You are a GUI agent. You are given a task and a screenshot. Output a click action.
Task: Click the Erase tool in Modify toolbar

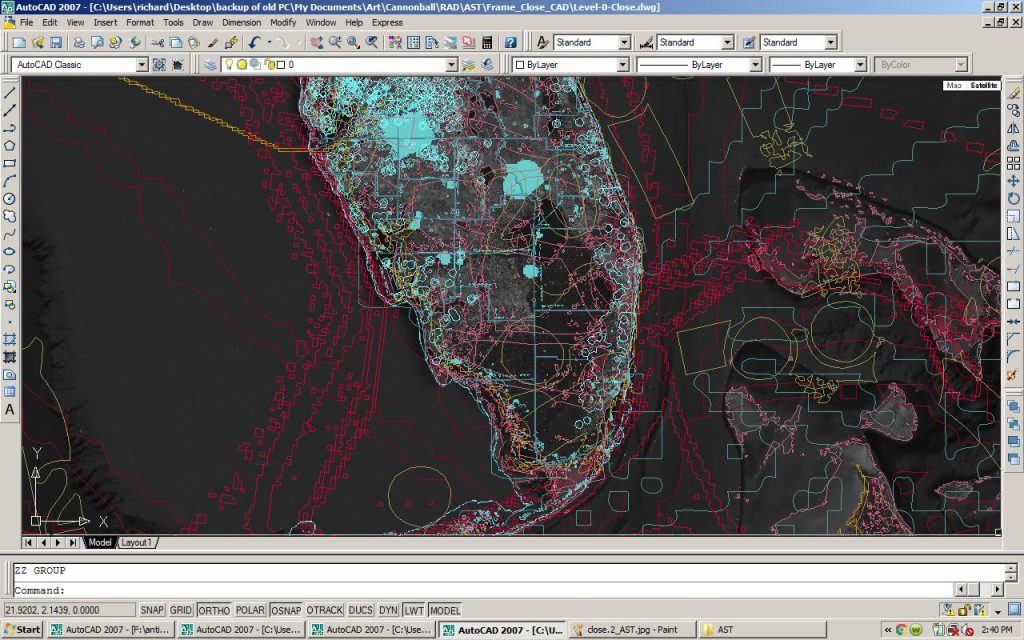tap(1013, 92)
